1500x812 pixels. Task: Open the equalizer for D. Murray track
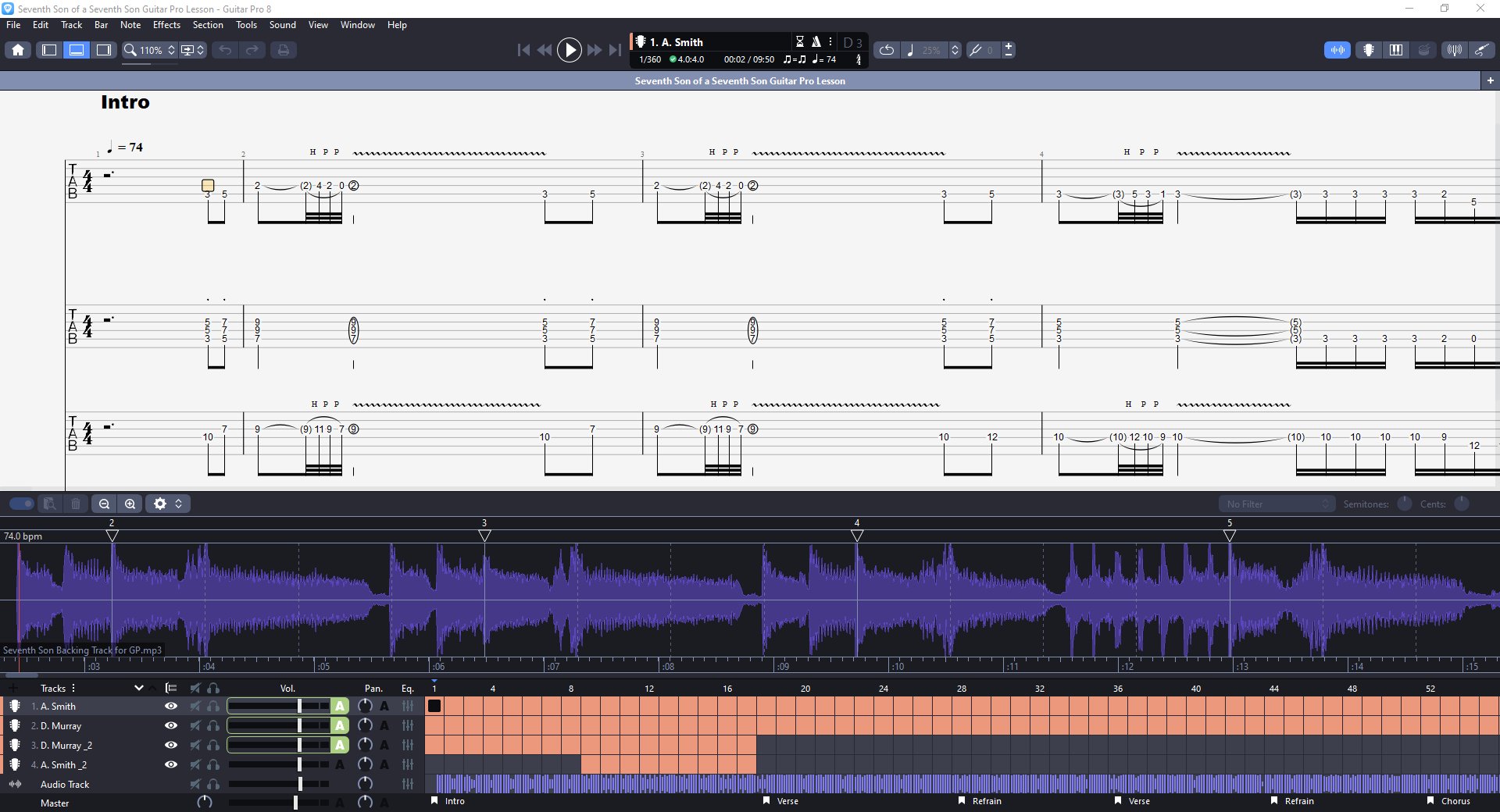[x=408, y=725]
